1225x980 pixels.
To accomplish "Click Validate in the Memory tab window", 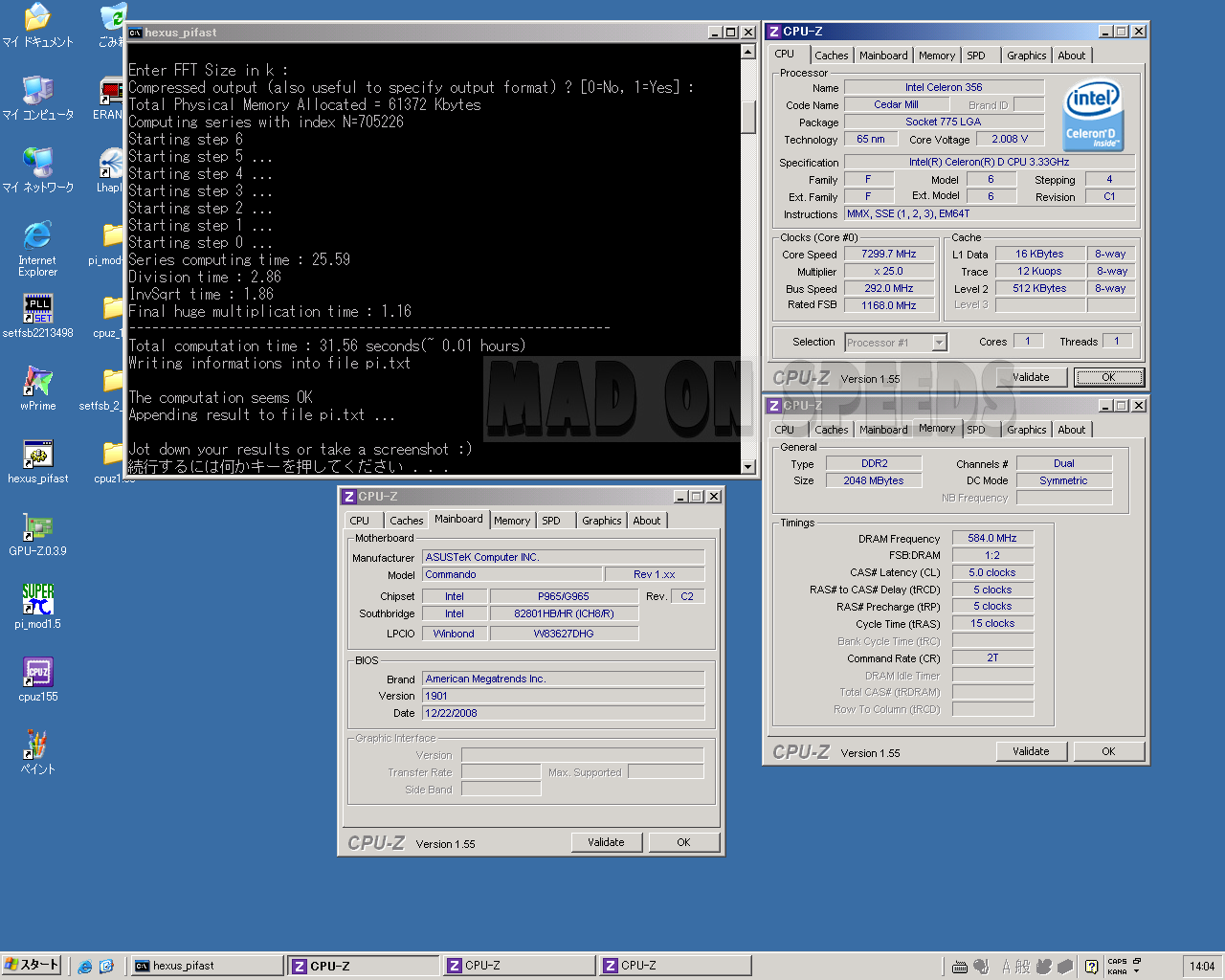I will (x=1031, y=751).
